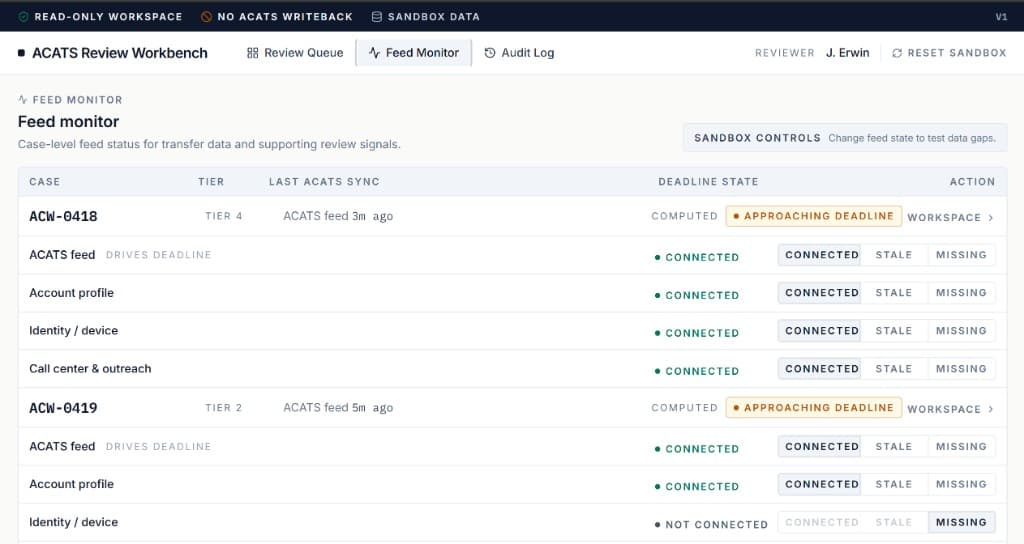This screenshot has height=544, width=1024.
Task: Click the ACW-0418 Approaching Deadline badge
Action: click(814, 216)
